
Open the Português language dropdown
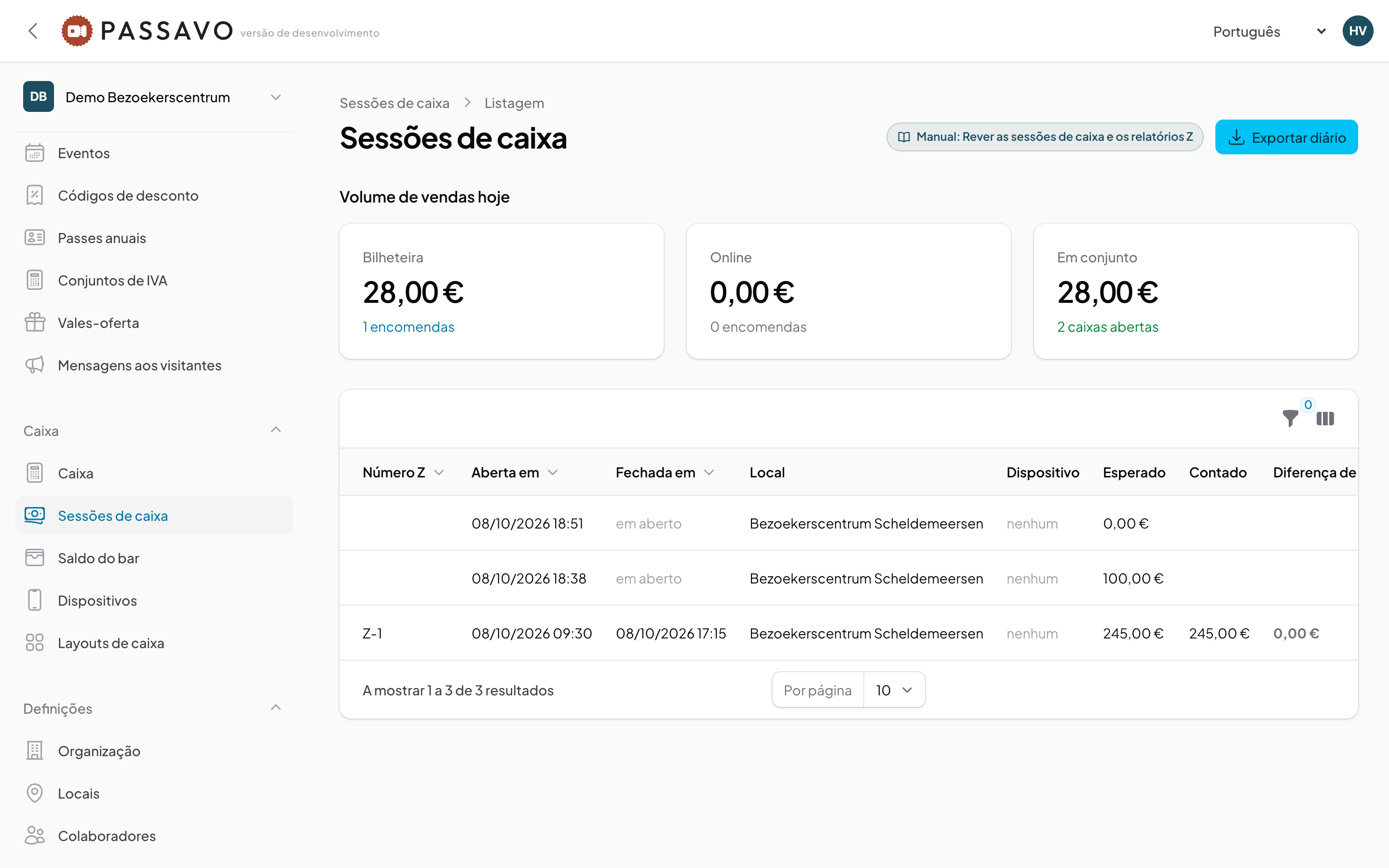pos(1269,31)
